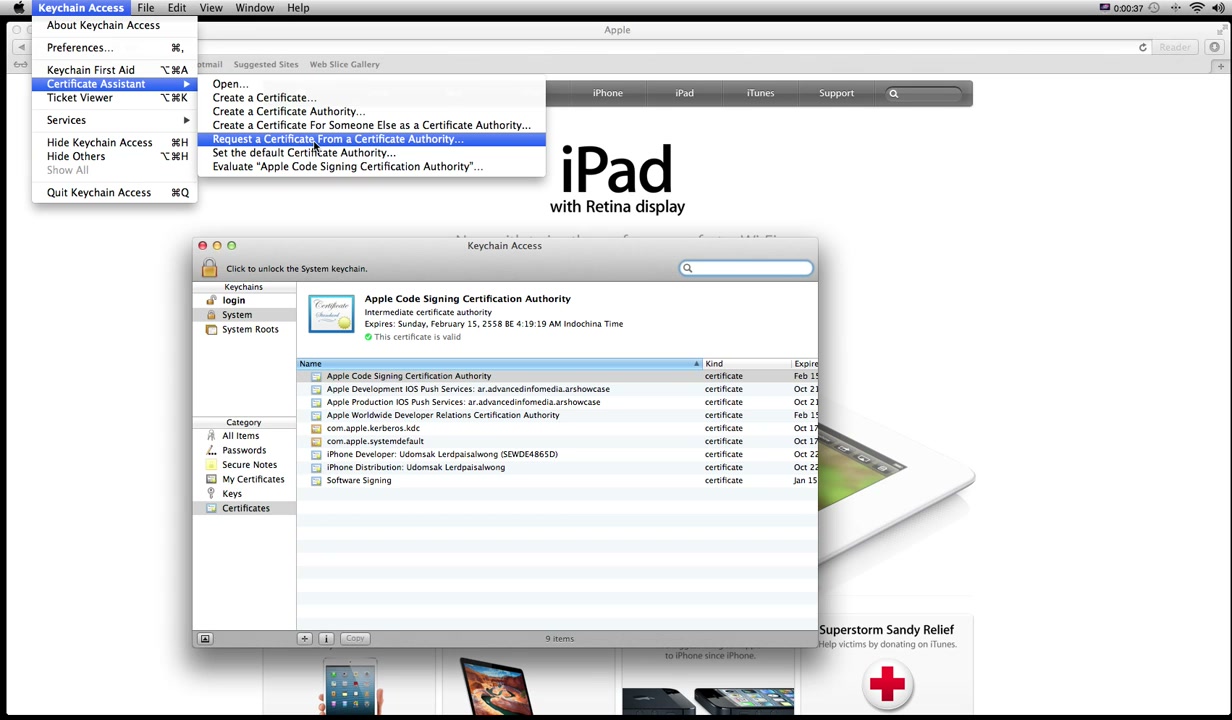Viewport: 1232px width, 720px height.
Task: Choose Create a Certificate For Someone Else
Action: (x=372, y=125)
